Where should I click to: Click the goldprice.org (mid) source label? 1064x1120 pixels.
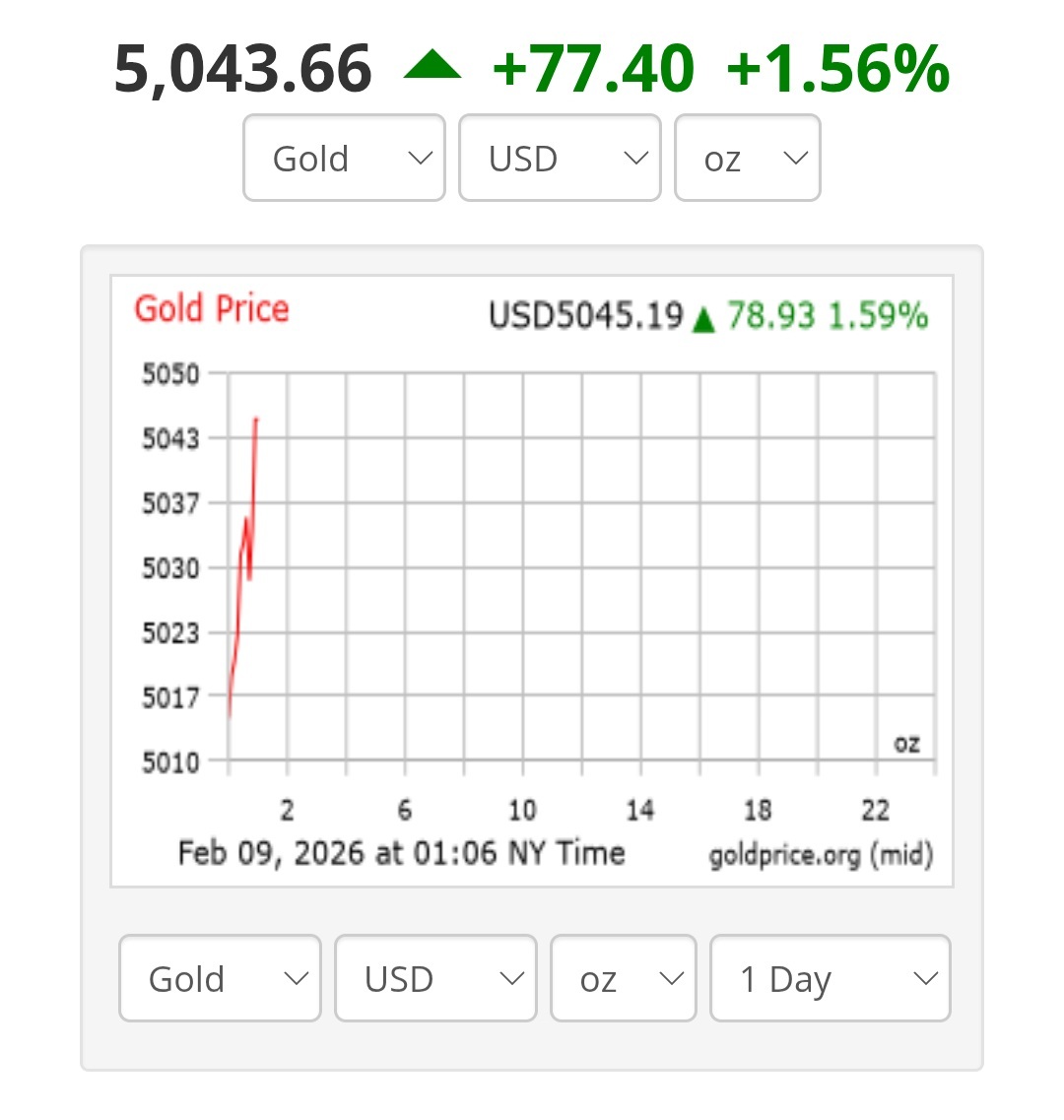pos(821,855)
